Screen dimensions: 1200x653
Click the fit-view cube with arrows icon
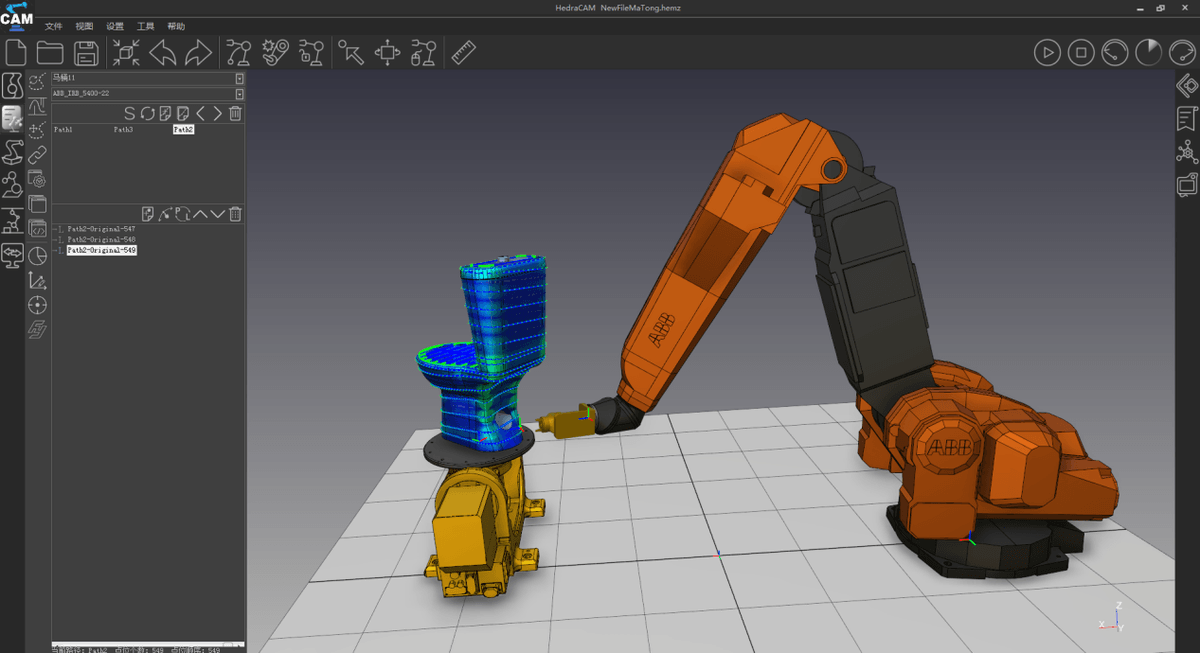click(127, 52)
